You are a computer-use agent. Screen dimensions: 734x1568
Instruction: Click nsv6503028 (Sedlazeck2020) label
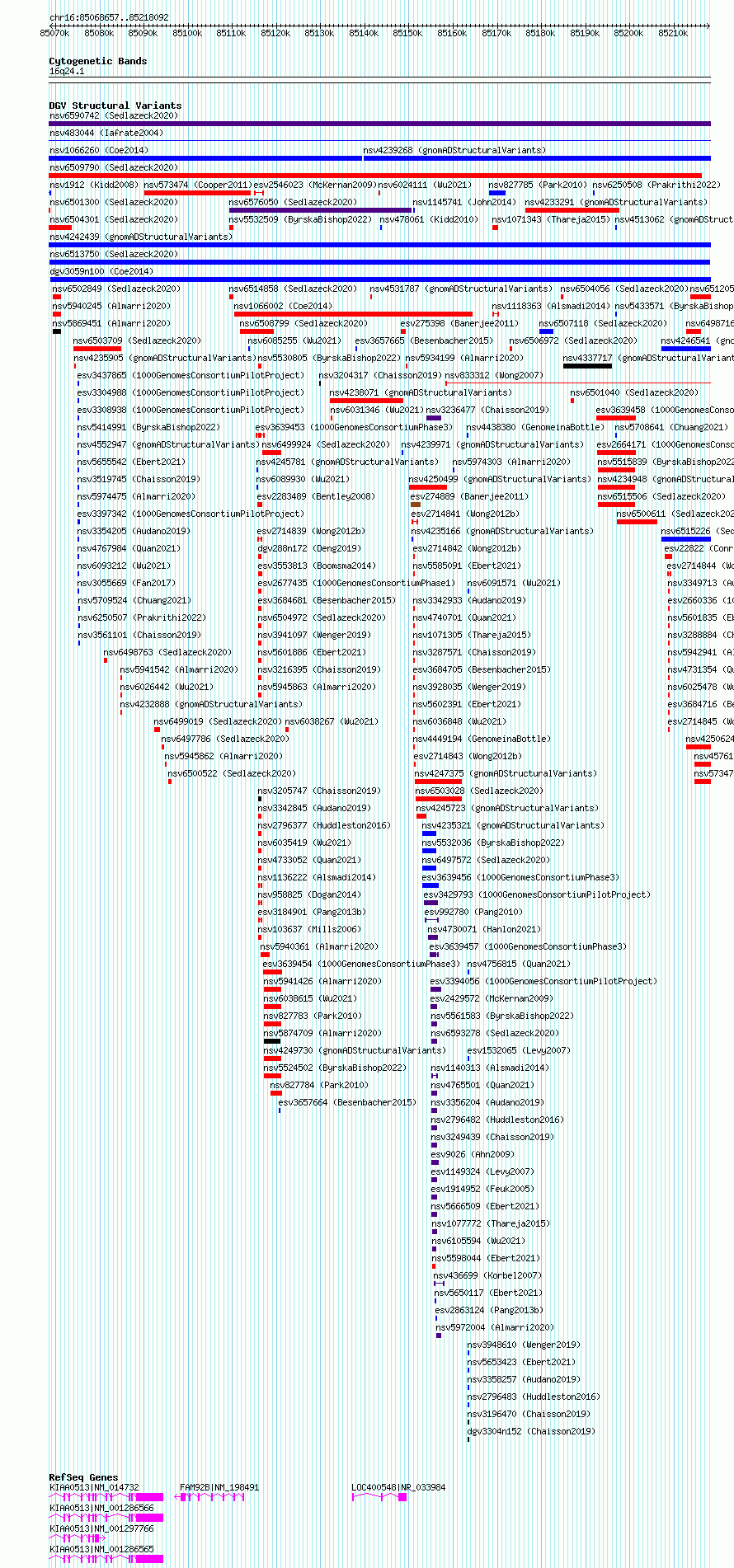479,791
